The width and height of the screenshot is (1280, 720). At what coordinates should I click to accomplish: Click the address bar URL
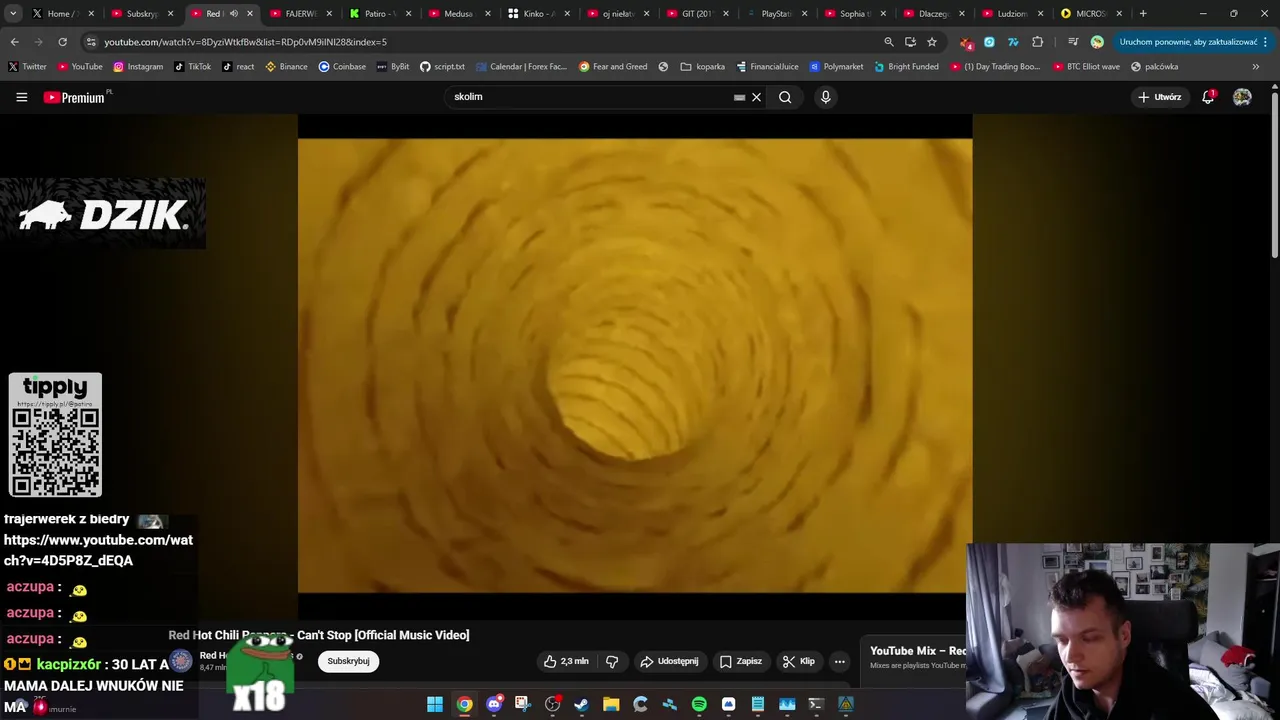pos(245,42)
